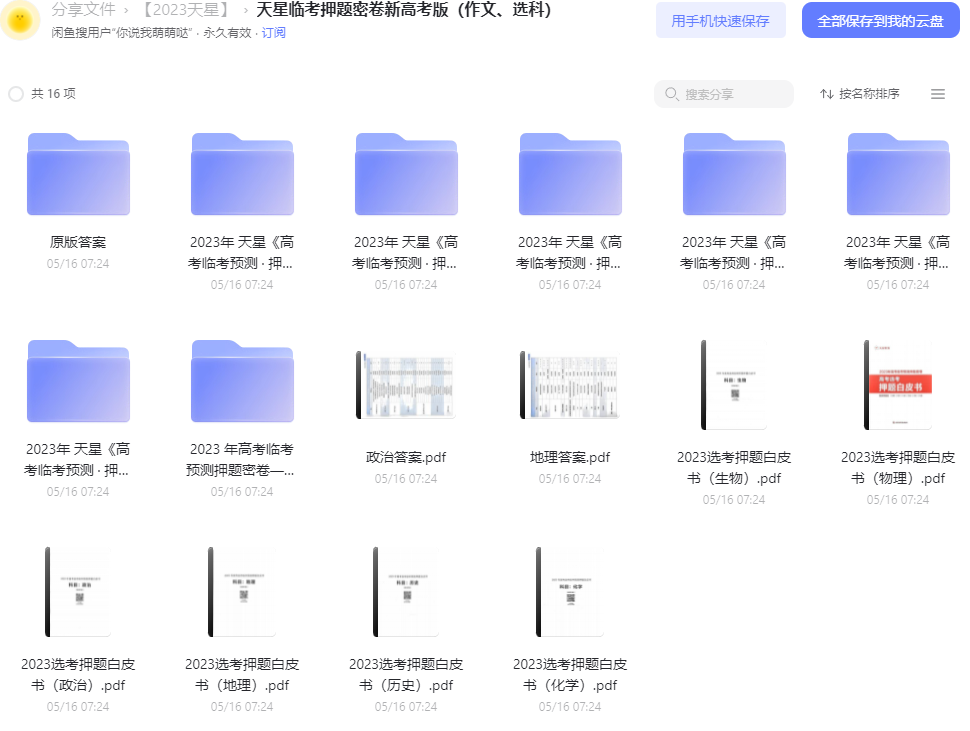Open the 按名称排序 sort dropdown

point(860,94)
